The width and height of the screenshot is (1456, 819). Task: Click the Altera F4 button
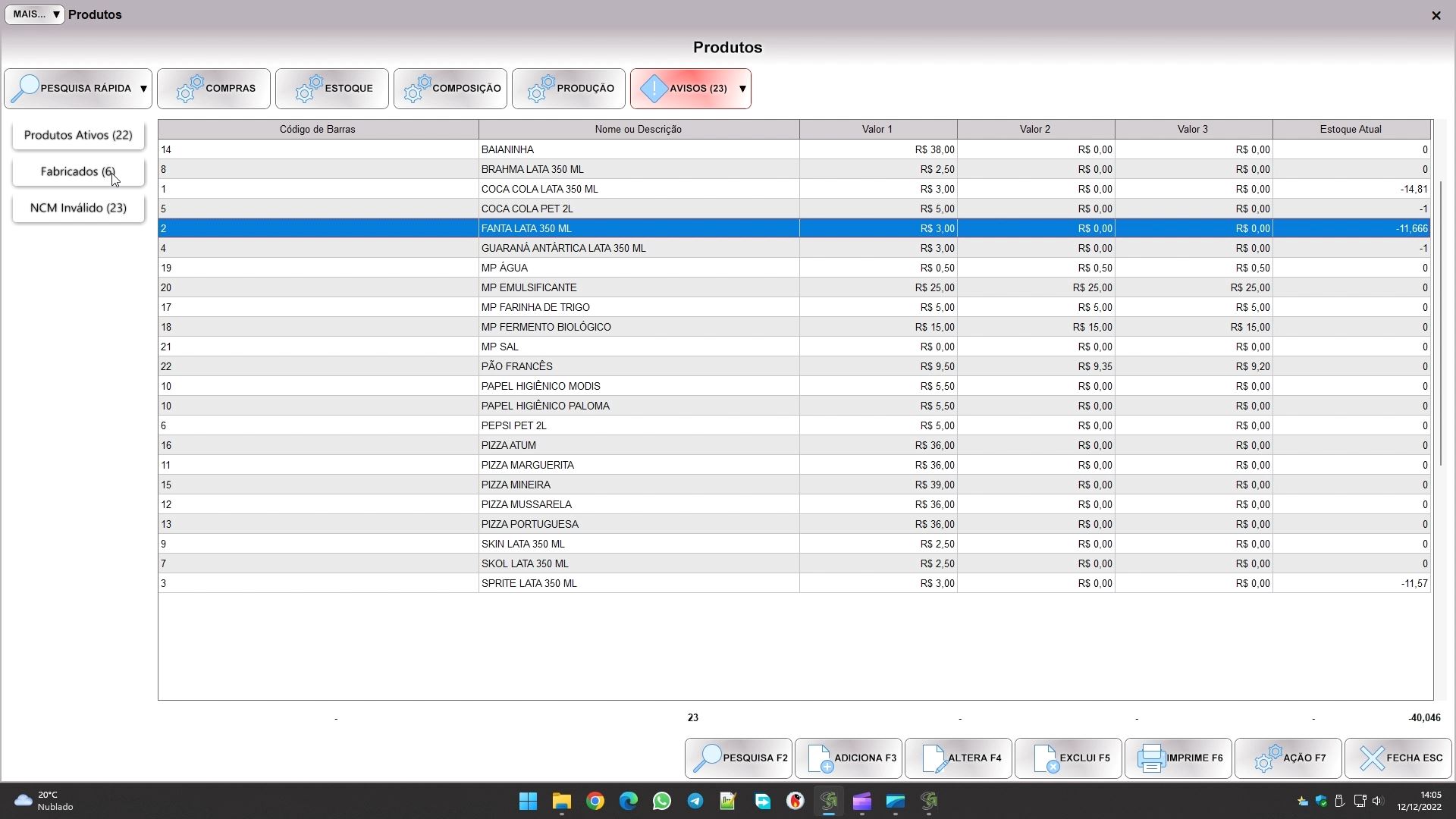[x=958, y=758]
